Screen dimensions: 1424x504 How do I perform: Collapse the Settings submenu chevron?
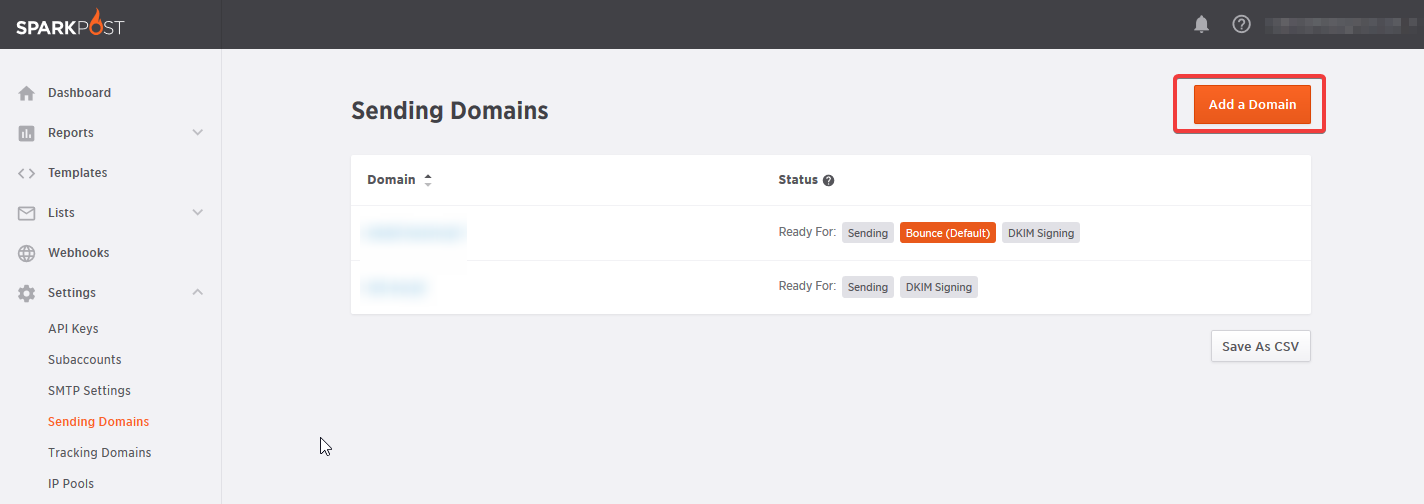(x=198, y=293)
